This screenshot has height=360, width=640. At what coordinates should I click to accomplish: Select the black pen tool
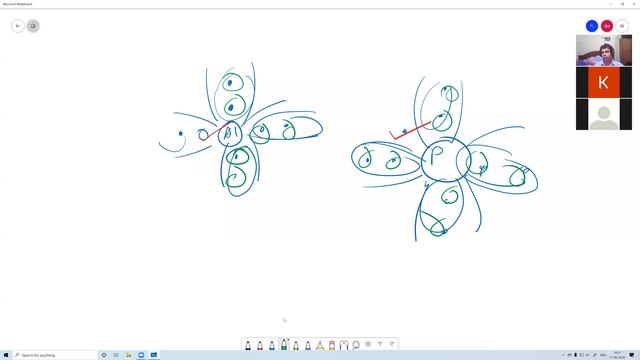coord(248,345)
